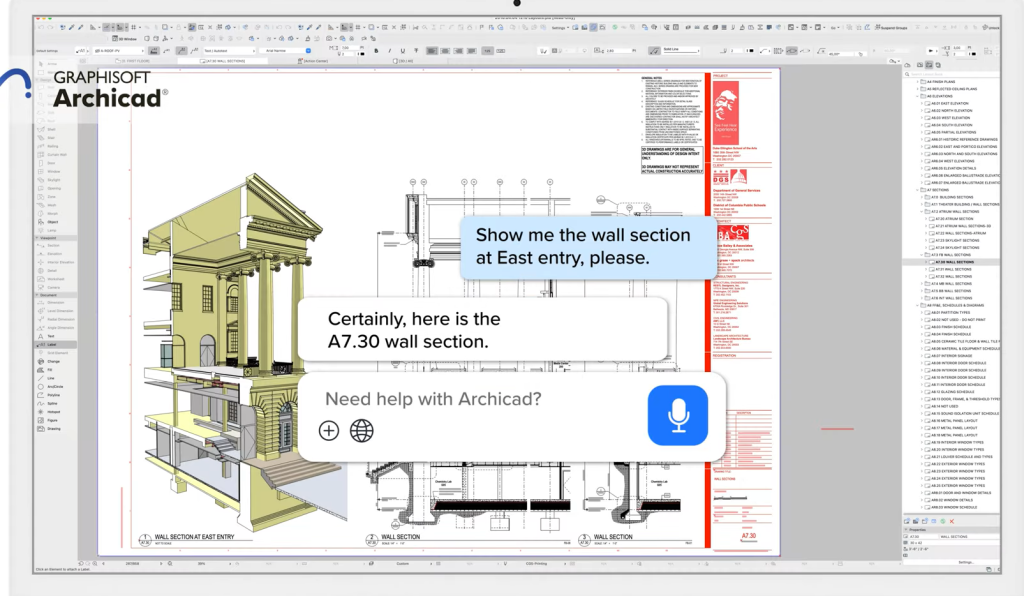
Task: Click the red delete icon below the navigator
Action: coord(952,521)
